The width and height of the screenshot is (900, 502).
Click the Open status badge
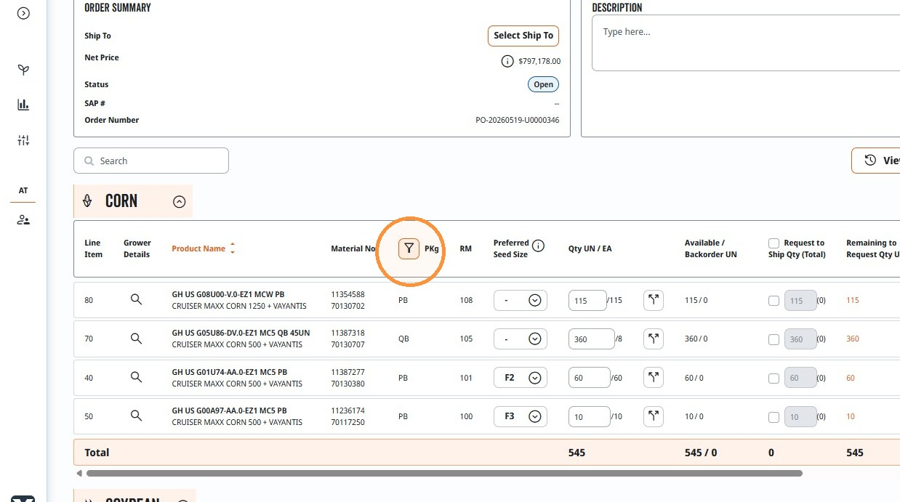coord(543,84)
